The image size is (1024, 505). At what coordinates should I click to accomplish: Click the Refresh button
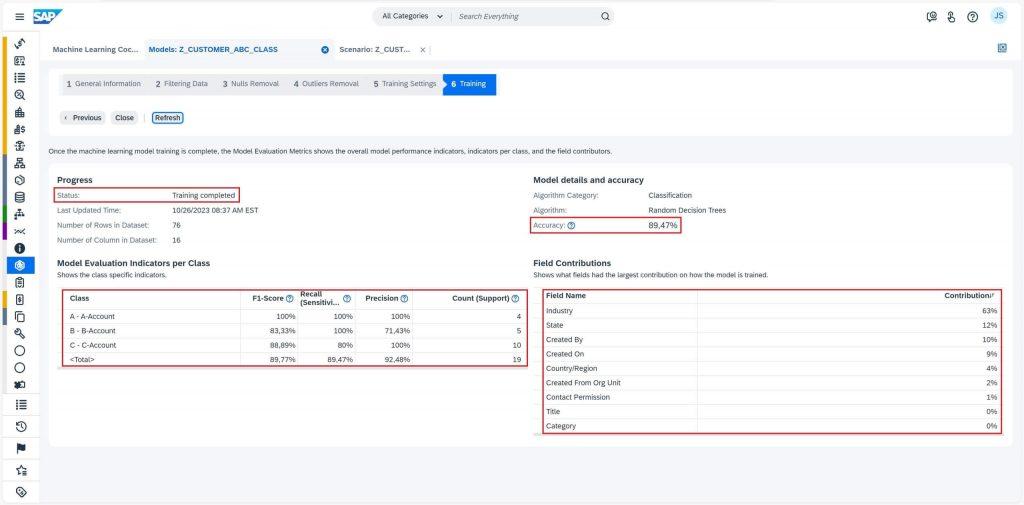(x=168, y=118)
